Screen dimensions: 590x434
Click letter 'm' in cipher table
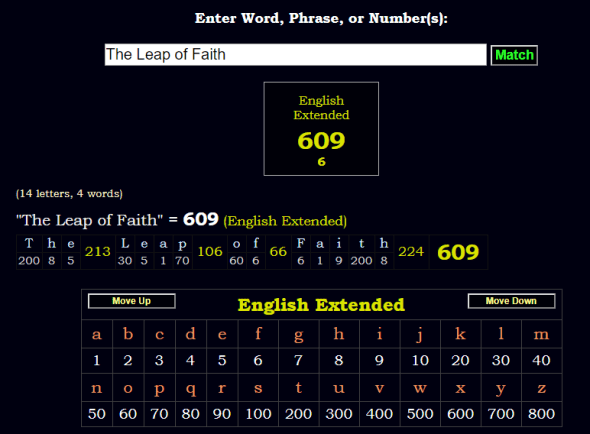pyautogui.click(x=541, y=334)
